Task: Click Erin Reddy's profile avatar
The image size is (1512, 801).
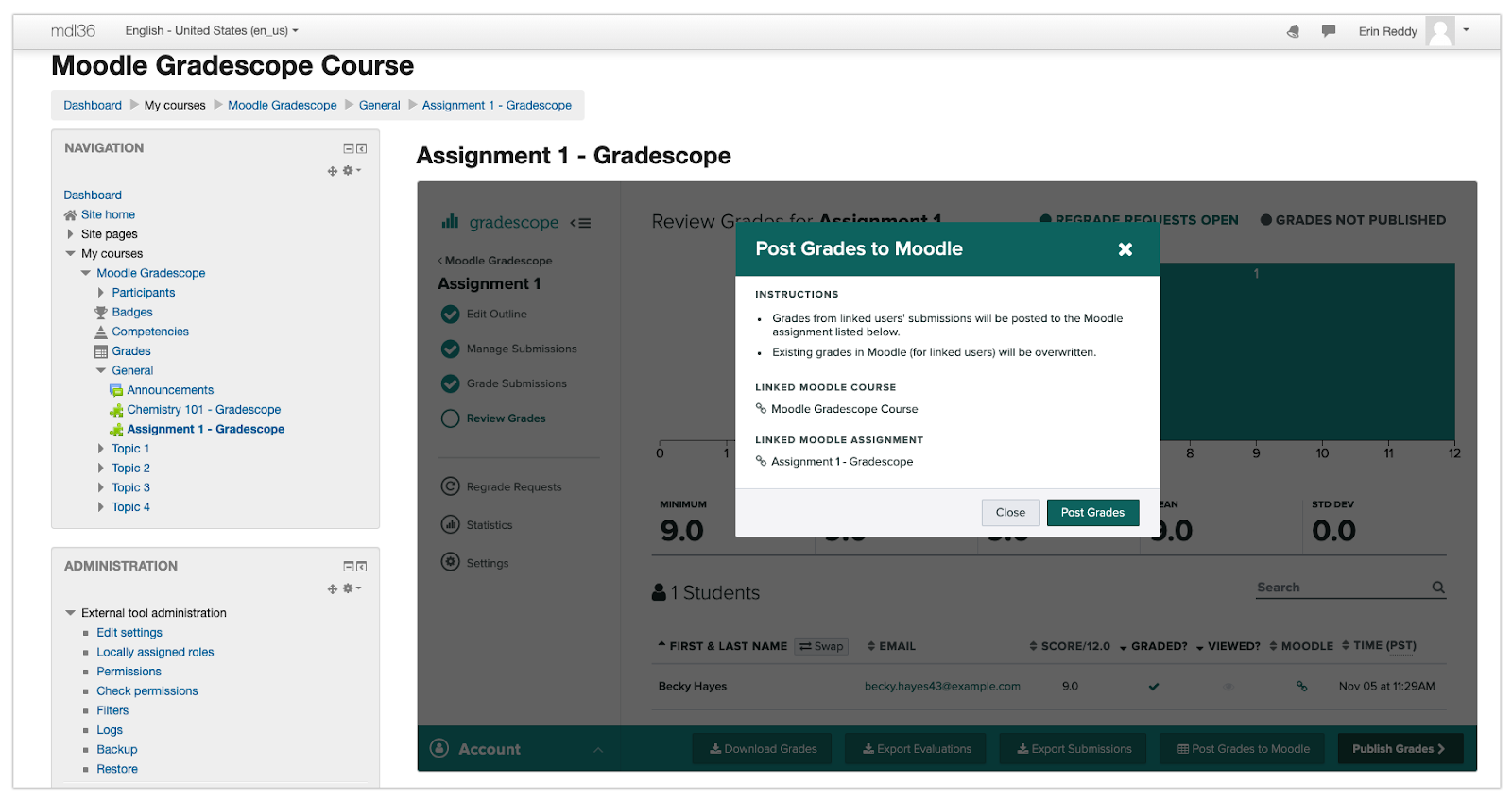Action: [x=1440, y=31]
